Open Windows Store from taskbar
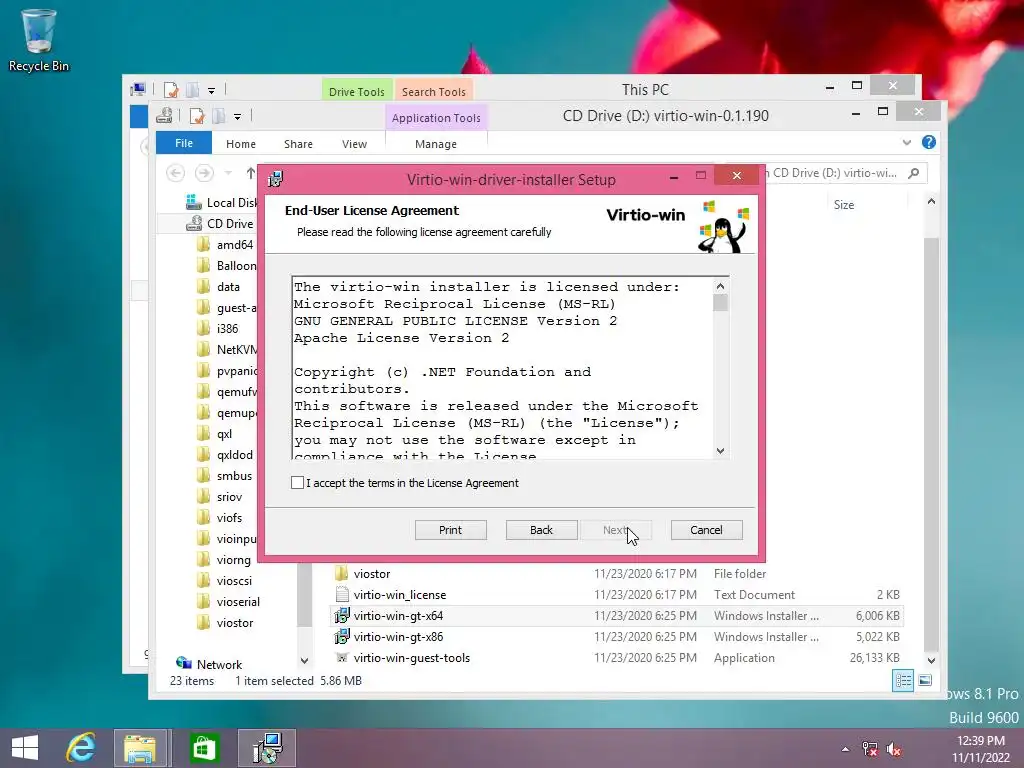Image resolution: width=1024 pixels, height=768 pixels. point(204,748)
